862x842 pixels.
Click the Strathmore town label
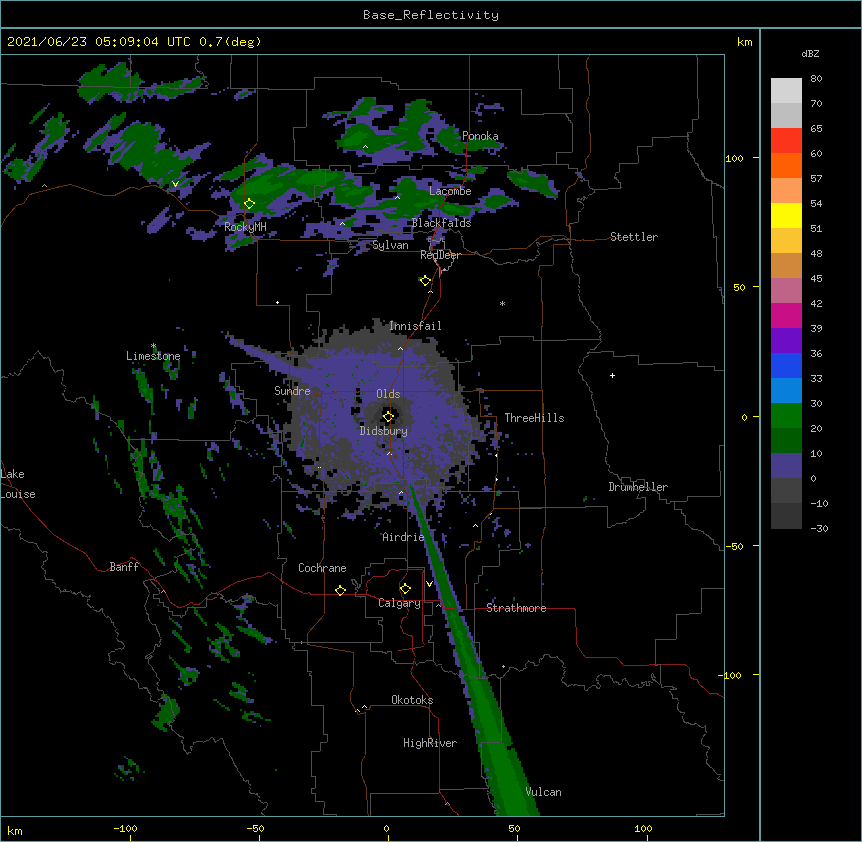coord(516,608)
